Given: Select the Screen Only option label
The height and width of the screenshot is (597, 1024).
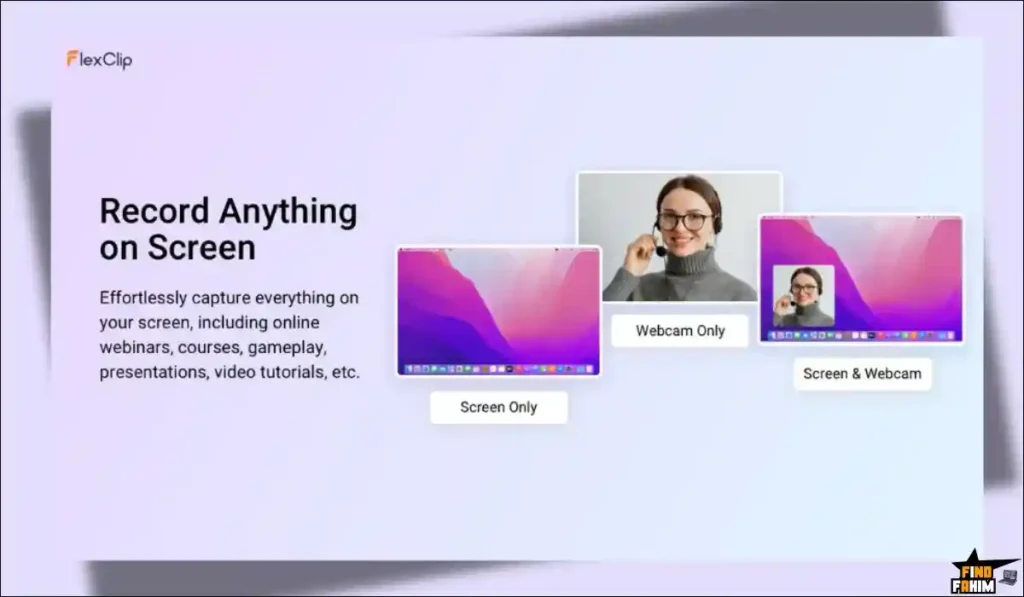Looking at the screenshot, I should pos(499,407).
